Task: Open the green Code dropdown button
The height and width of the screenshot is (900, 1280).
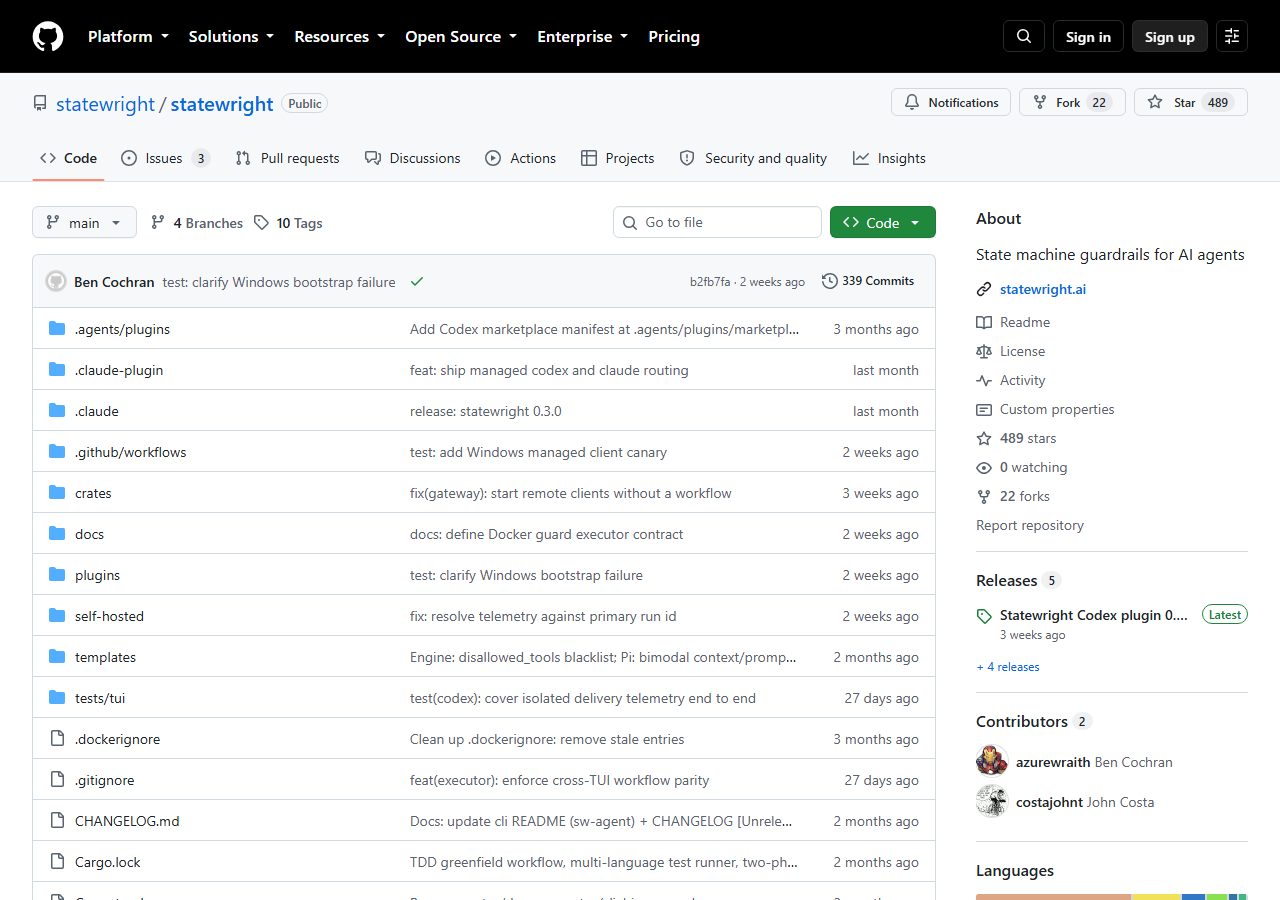Action: (883, 222)
